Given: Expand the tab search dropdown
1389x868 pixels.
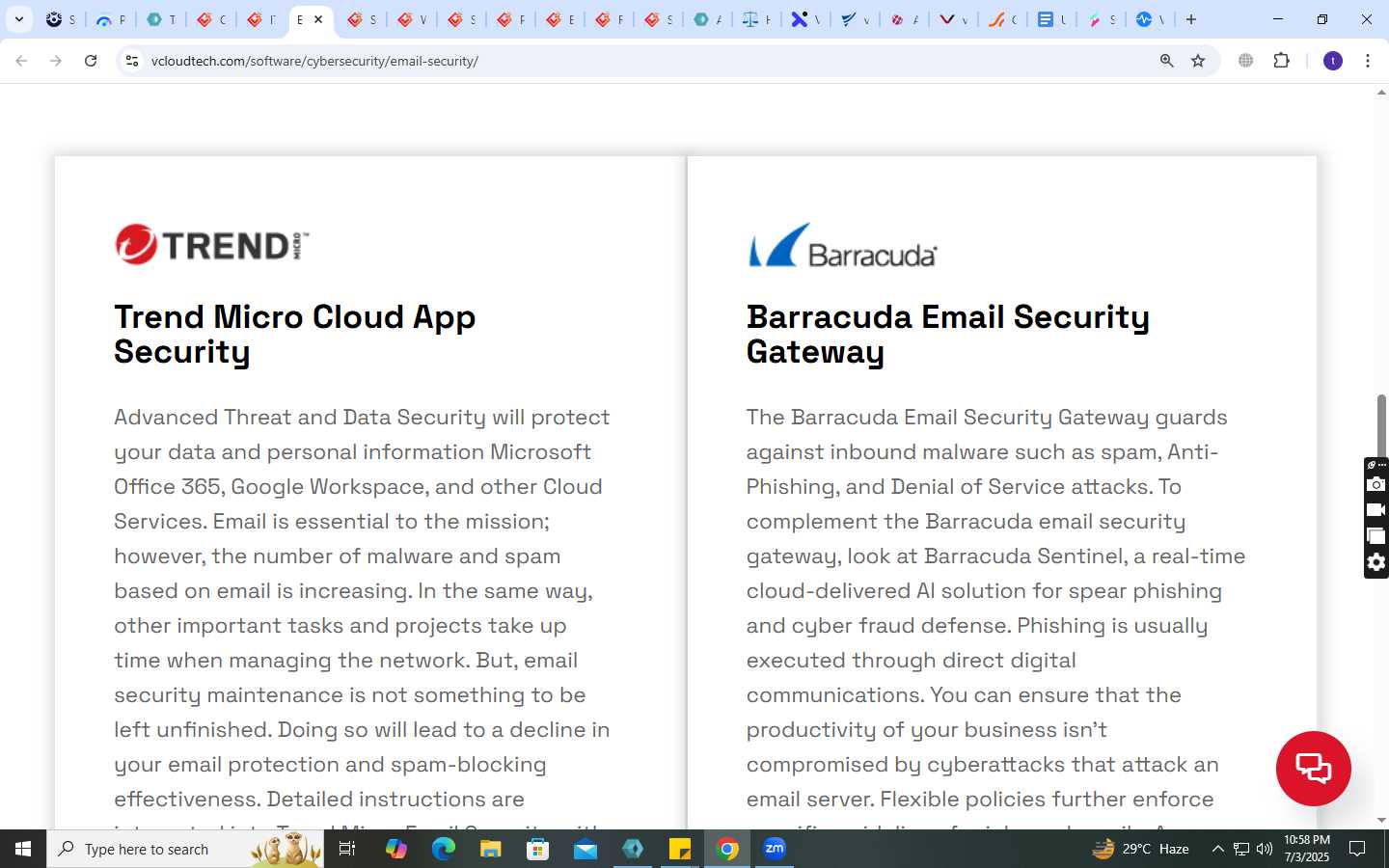Looking at the screenshot, I should pos(19,19).
